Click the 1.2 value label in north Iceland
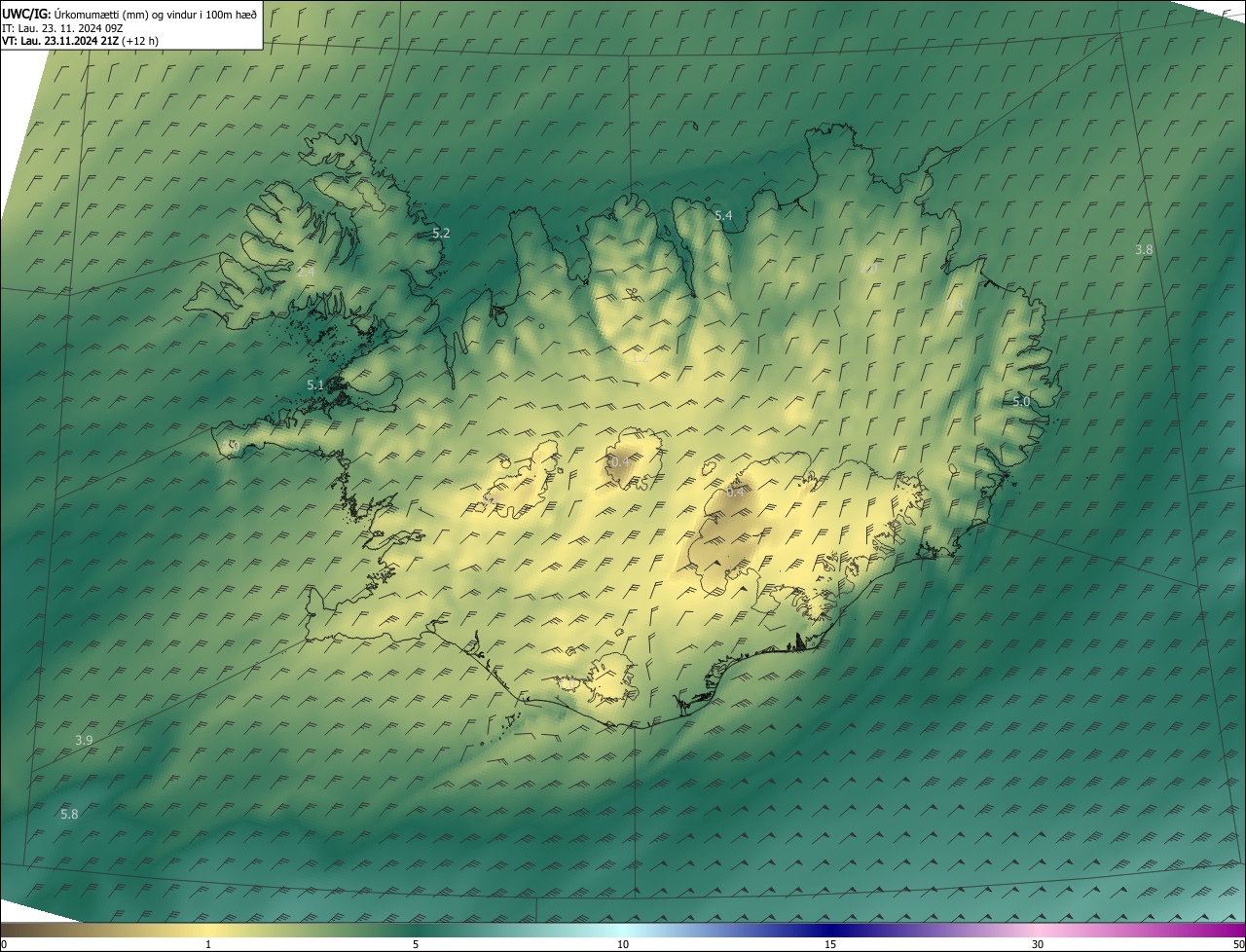 point(640,358)
